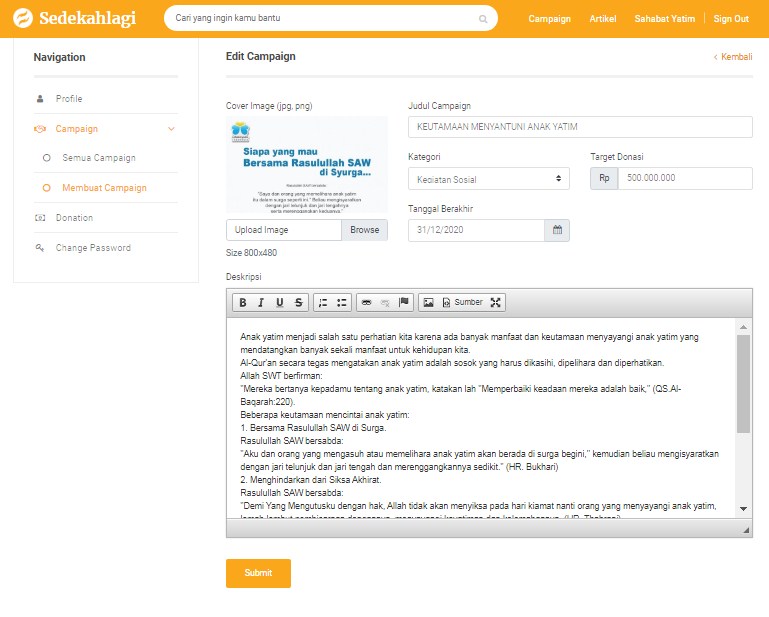Insert a bulleted list

point(341,303)
